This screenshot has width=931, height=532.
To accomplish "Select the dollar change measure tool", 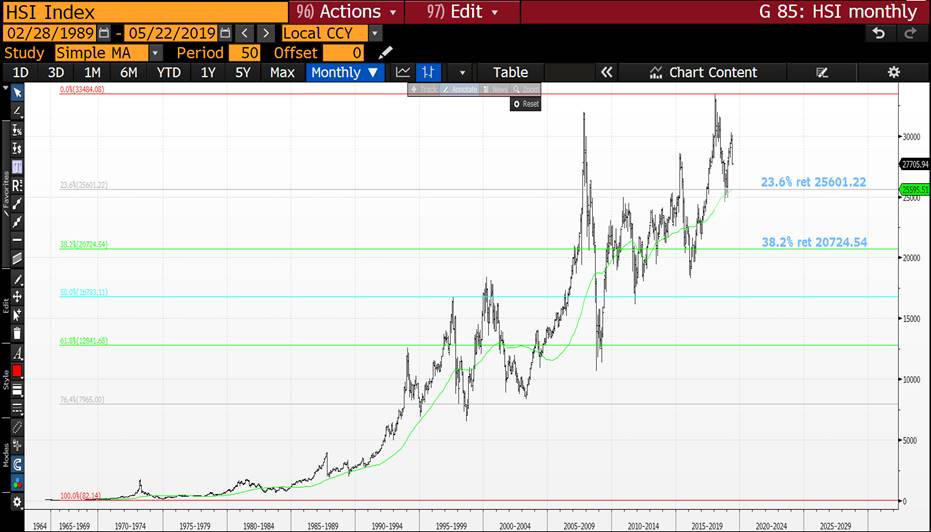I will click(x=17, y=148).
